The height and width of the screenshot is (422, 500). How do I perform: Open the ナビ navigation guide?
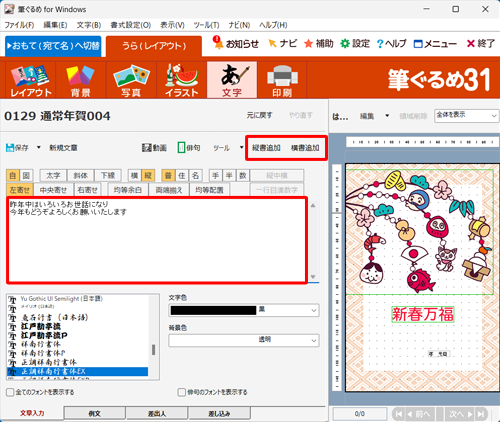point(282,43)
